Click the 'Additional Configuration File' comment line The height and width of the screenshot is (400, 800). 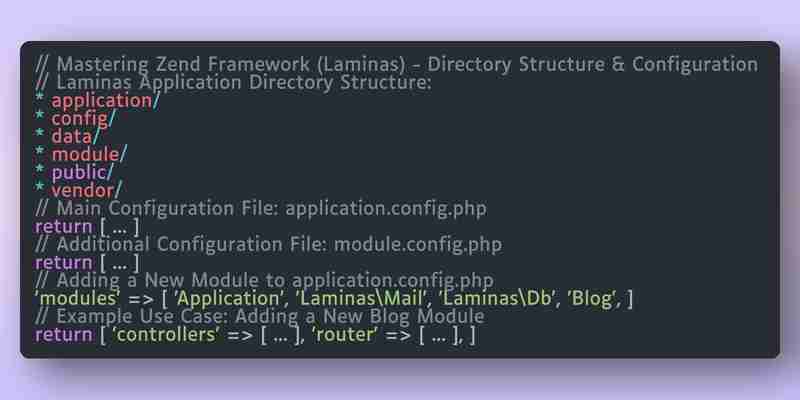[x=269, y=244]
